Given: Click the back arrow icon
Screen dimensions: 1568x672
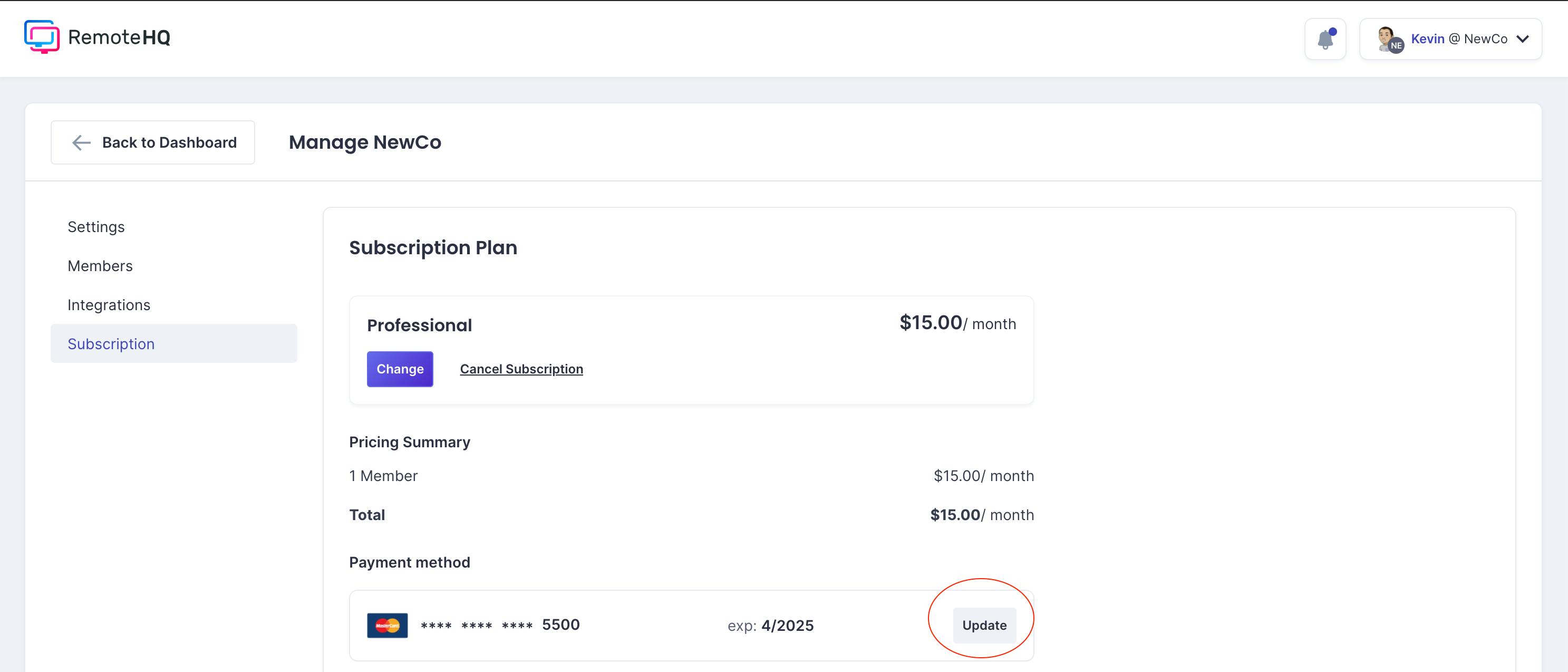Looking at the screenshot, I should tap(81, 142).
